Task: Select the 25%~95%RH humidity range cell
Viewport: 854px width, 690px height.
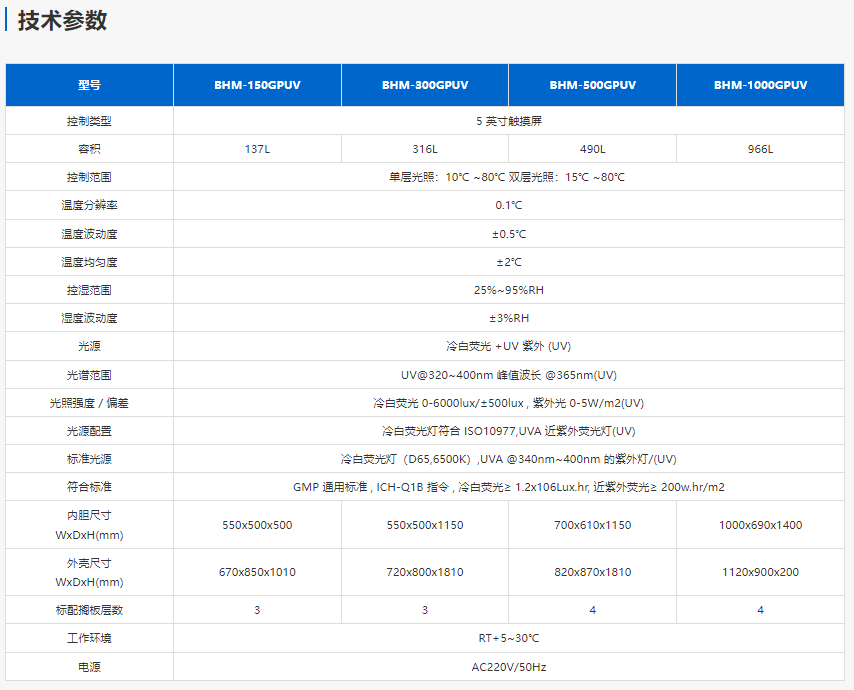Action: [509, 290]
